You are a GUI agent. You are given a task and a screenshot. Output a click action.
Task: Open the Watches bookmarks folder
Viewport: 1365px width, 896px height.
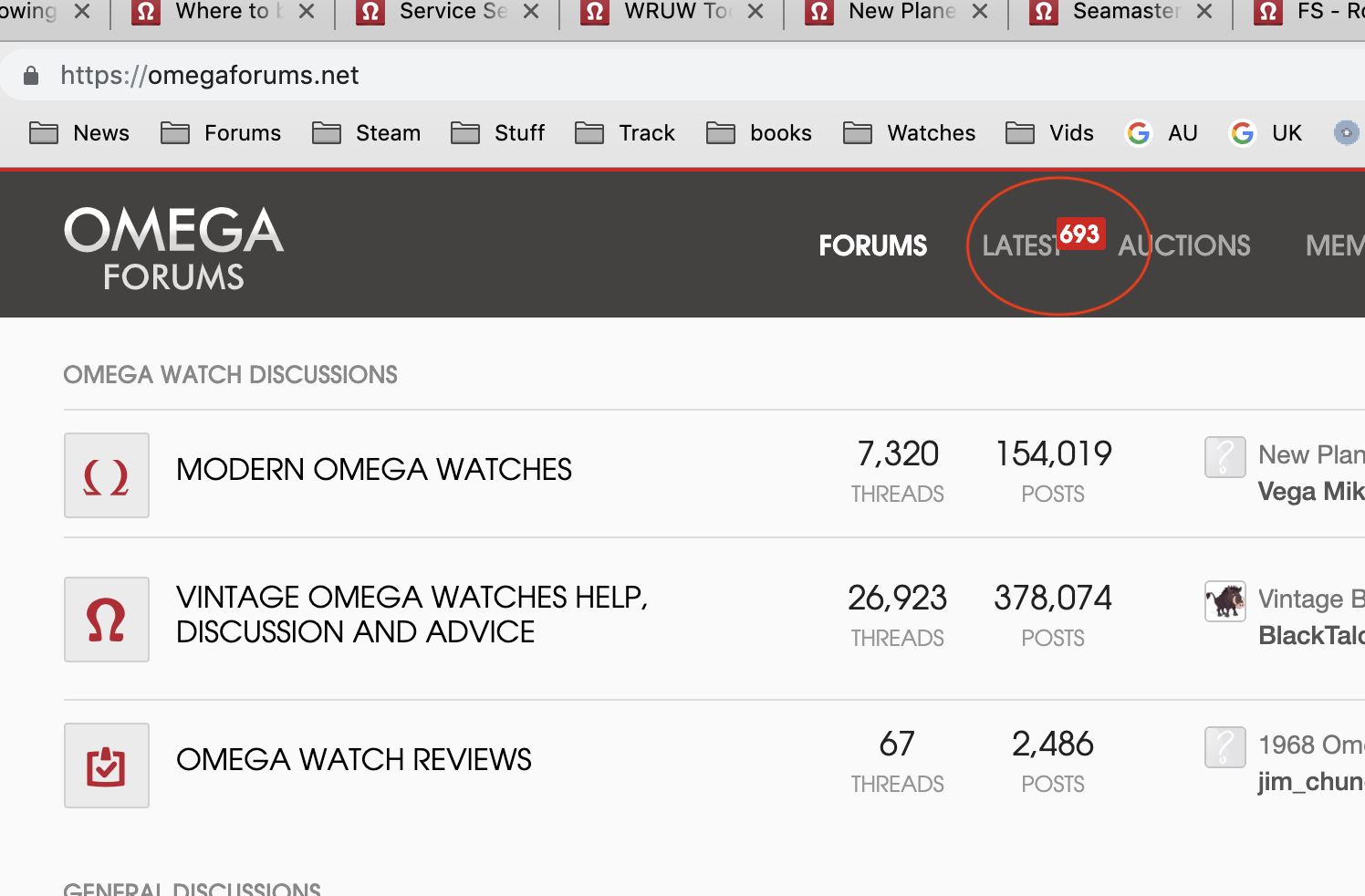[x=909, y=133]
